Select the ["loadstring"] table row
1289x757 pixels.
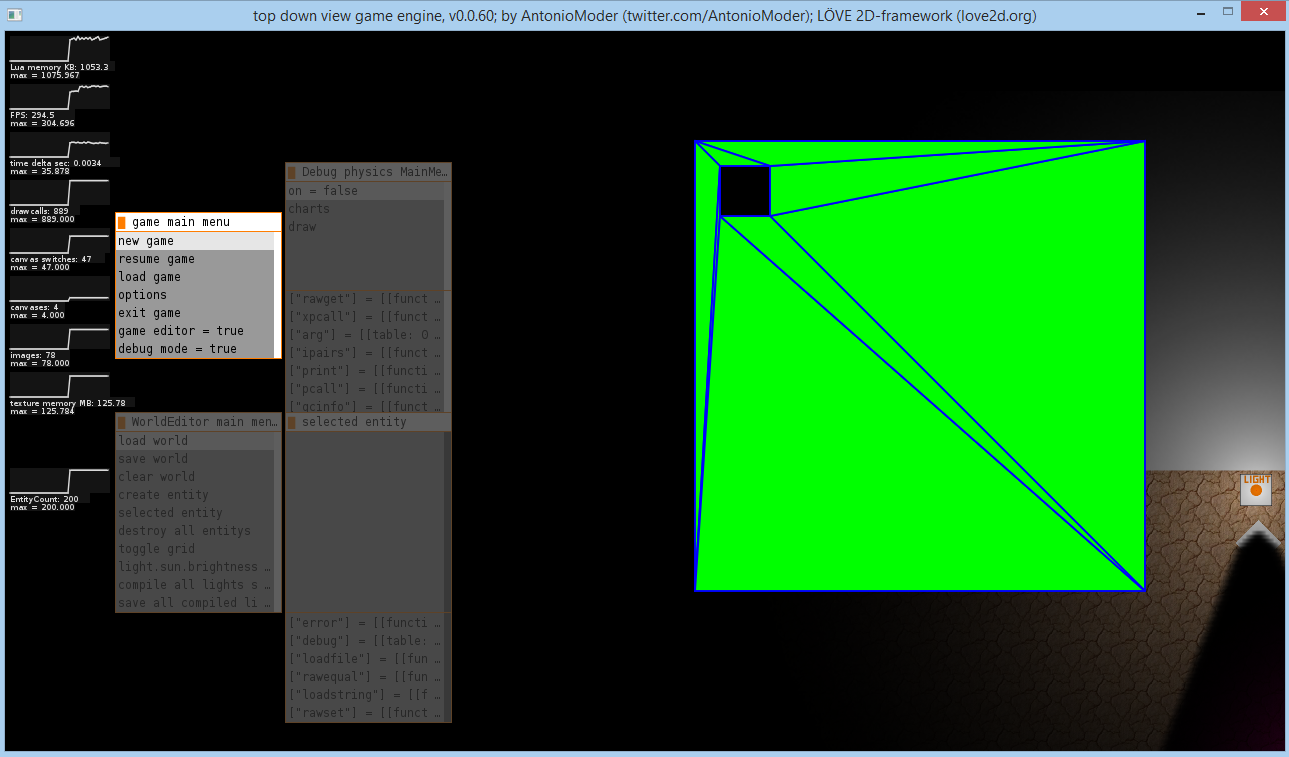tap(365, 695)
